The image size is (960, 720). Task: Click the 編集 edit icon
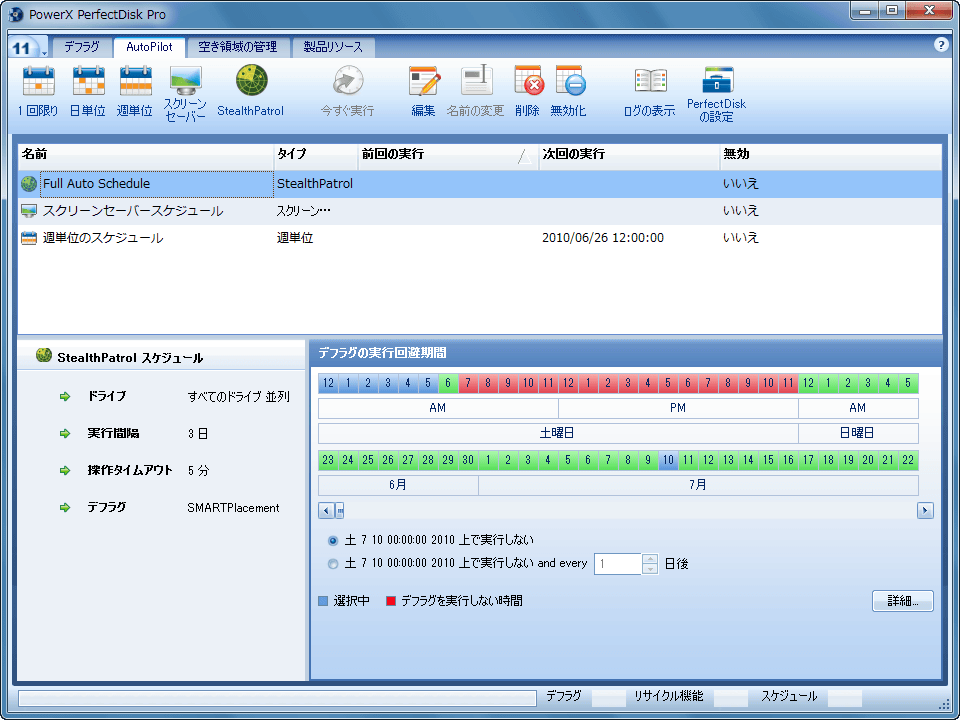tap(424, 91)
